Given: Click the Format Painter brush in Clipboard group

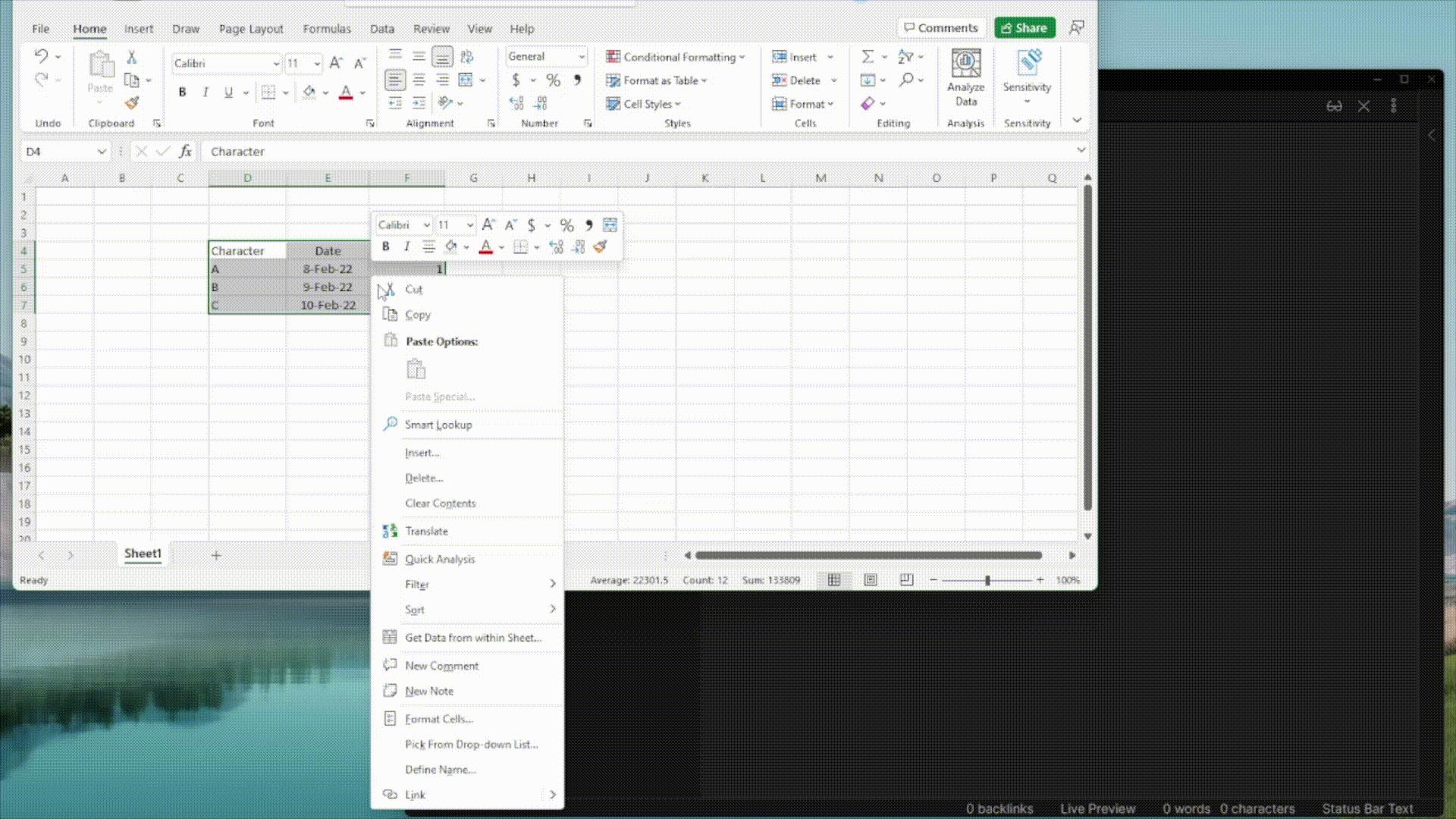Looking at the screenshot, I should pos(132,103).
